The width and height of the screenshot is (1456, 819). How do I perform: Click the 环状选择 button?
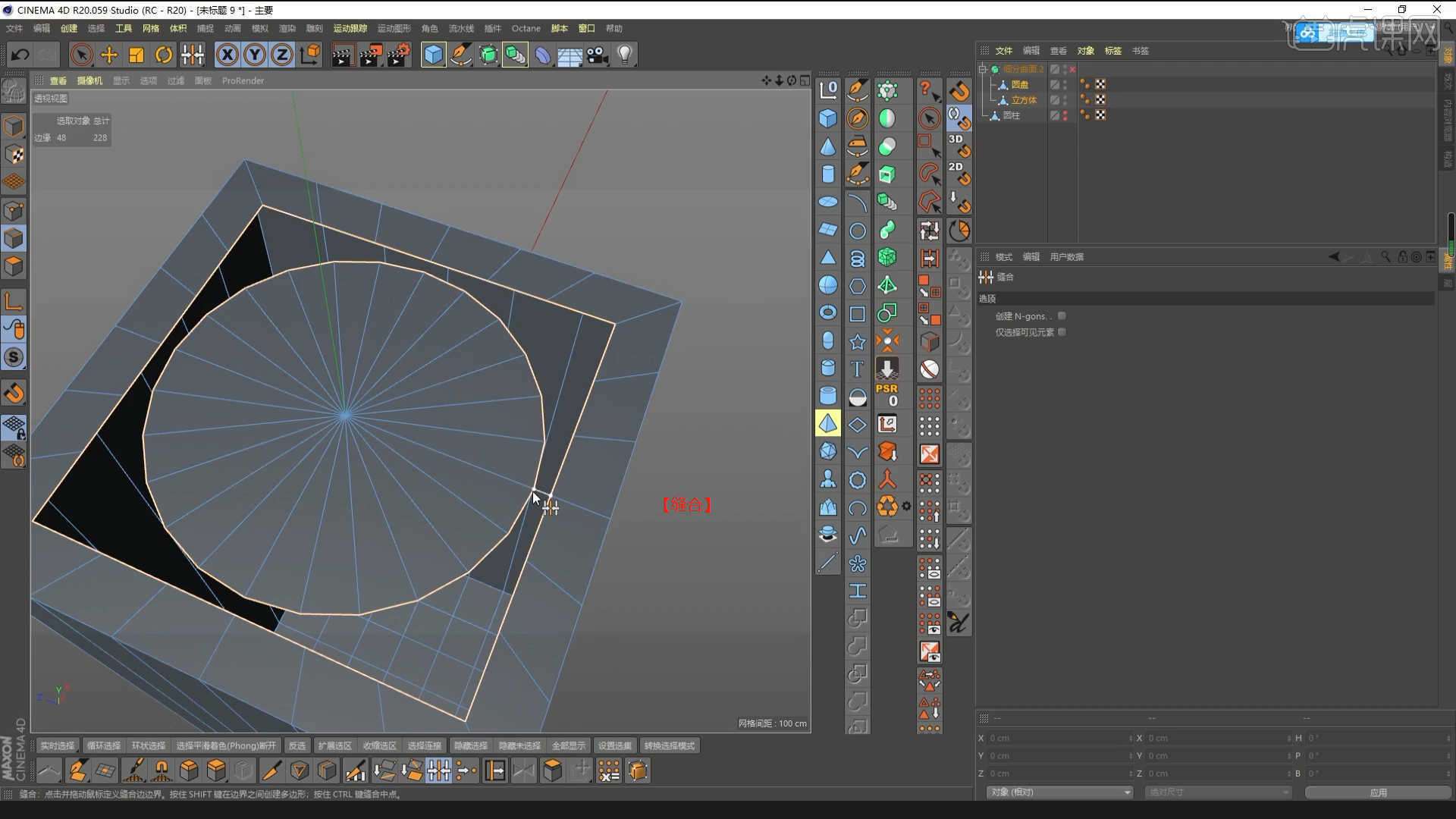148,745
